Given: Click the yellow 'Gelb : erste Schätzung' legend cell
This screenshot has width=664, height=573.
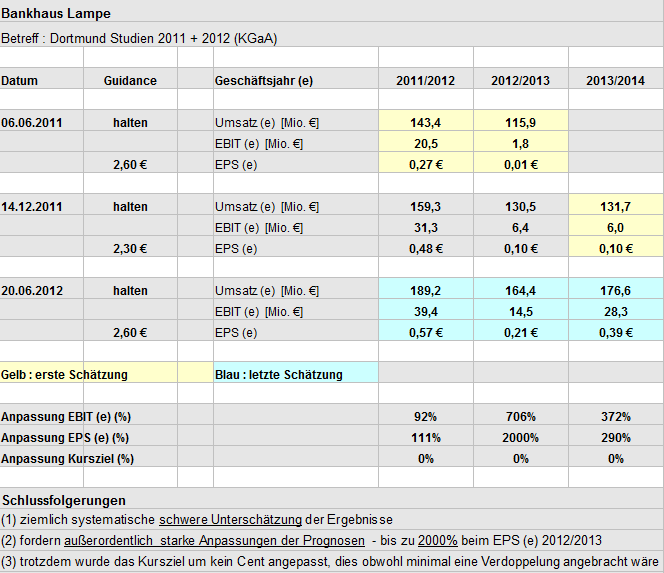Looking at the screenshot, I should pyautogui.click(x=65, y=375).
